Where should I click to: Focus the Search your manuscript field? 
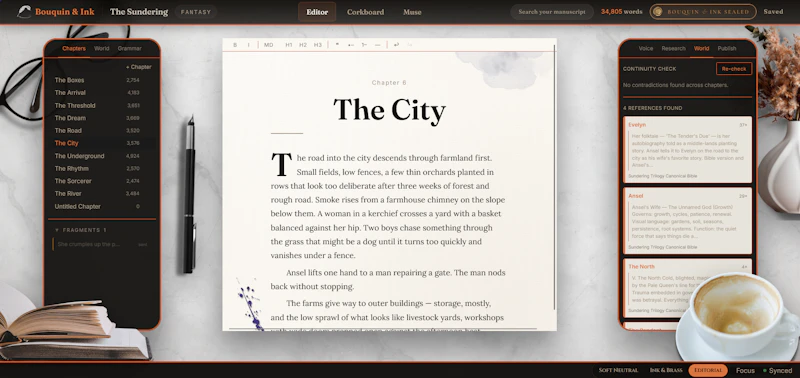coord(552,12)
